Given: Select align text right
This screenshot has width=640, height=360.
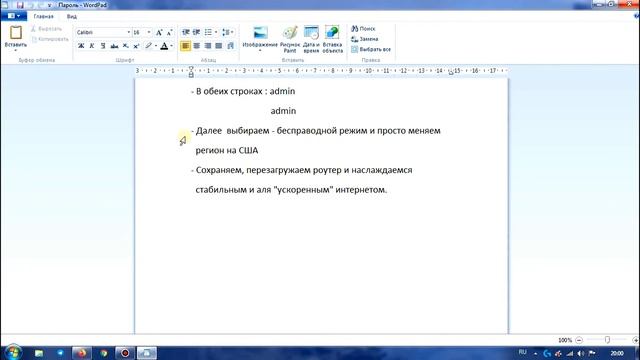Looking at the screenshot, I should [208, 46].
